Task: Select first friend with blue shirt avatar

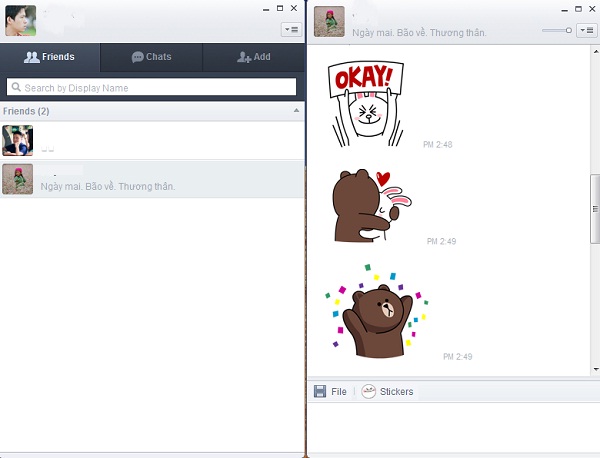Action: 152,141
